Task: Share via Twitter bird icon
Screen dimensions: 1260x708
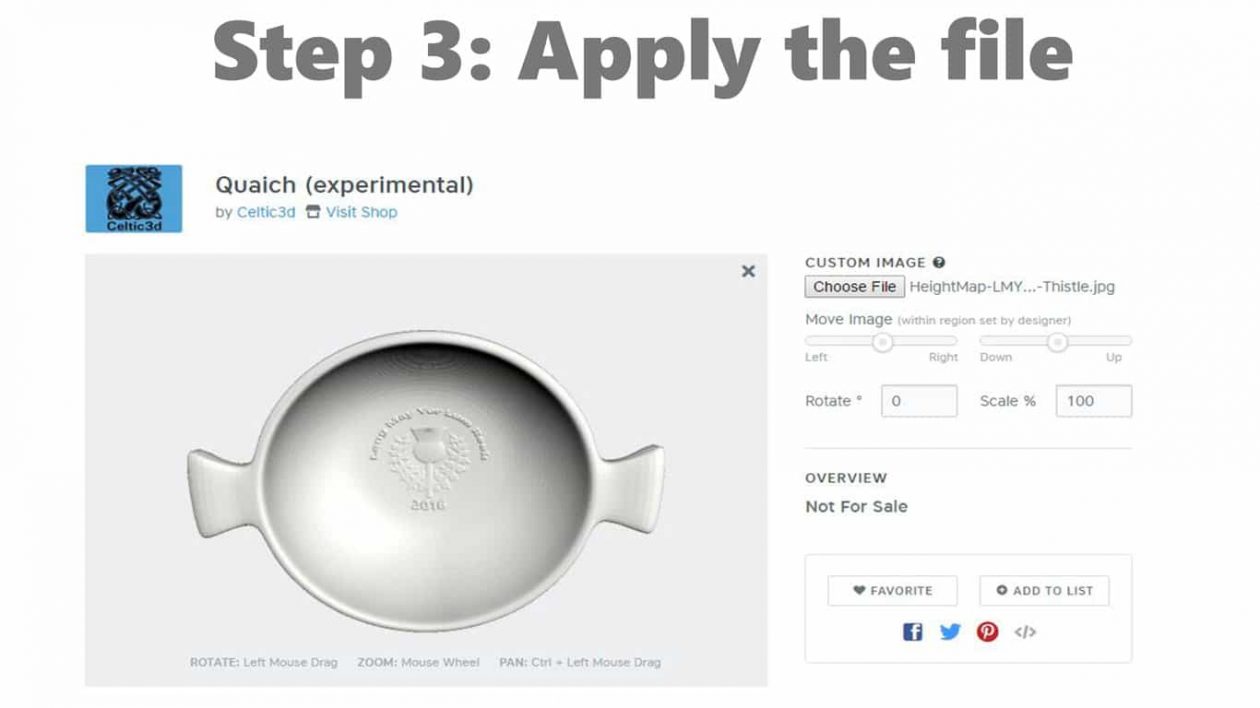Action: pos(950,632)
